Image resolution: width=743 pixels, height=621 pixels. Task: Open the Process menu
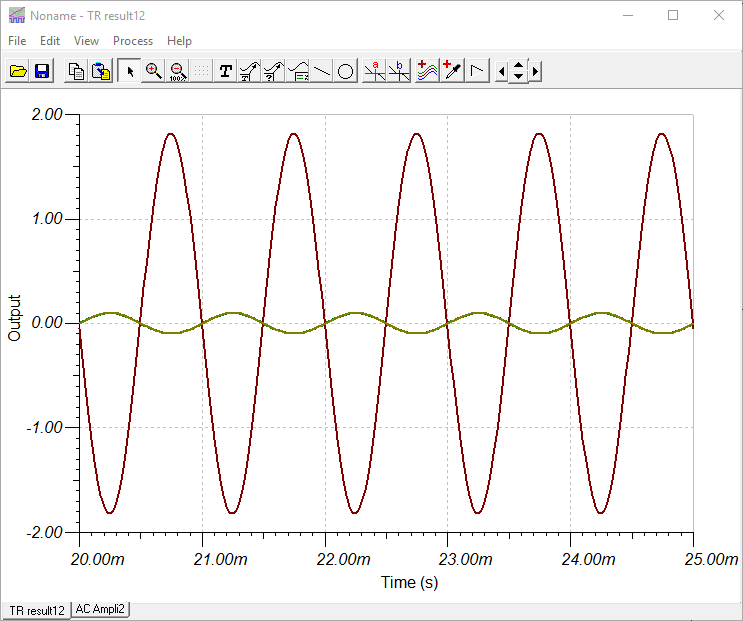tap(133, 41)
